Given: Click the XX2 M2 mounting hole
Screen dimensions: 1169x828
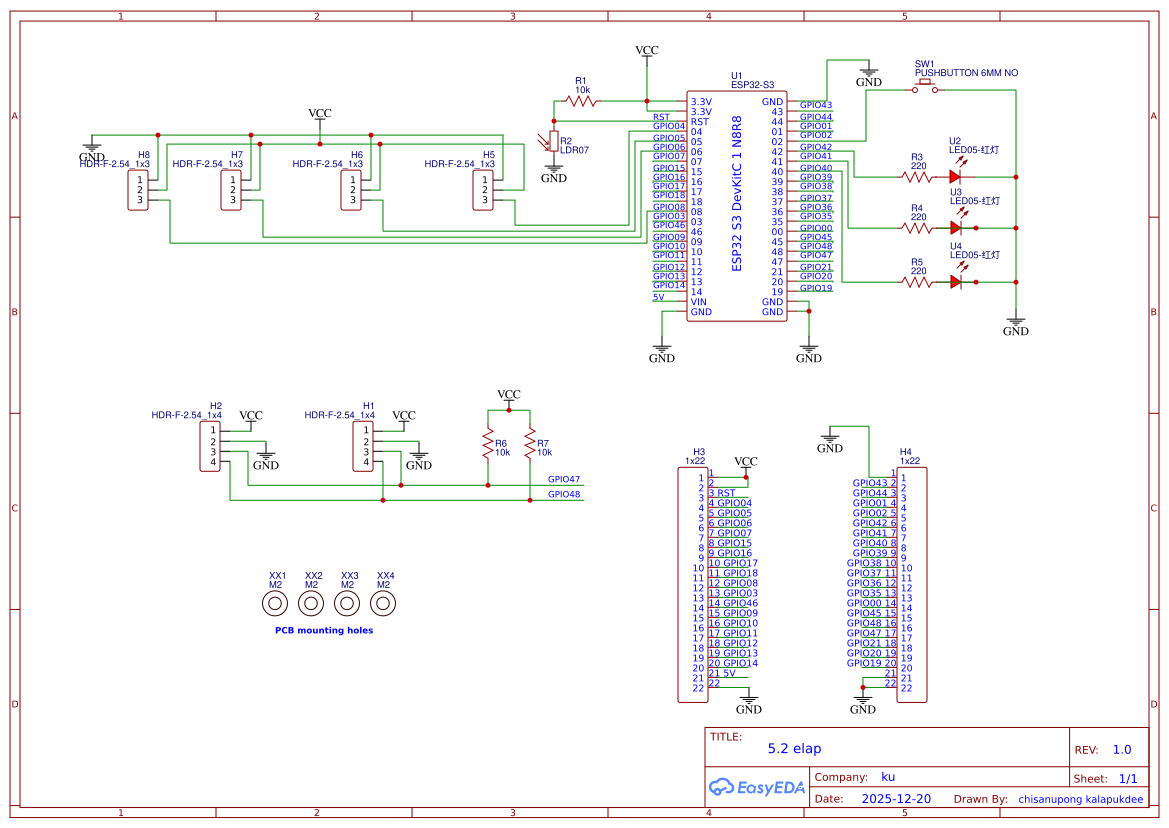Looking at the screenshot, I should [311, 603].
